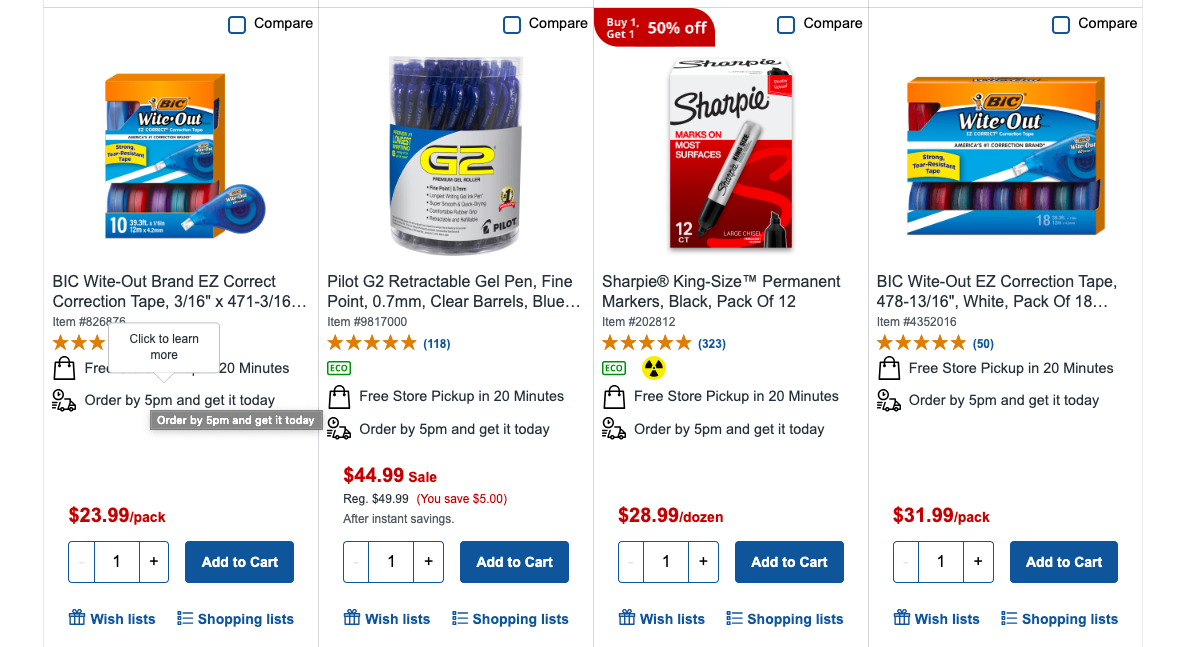
Task: Increase quantity of BIC Wite-Out 10-pack
Action: (x=153, y=562)
